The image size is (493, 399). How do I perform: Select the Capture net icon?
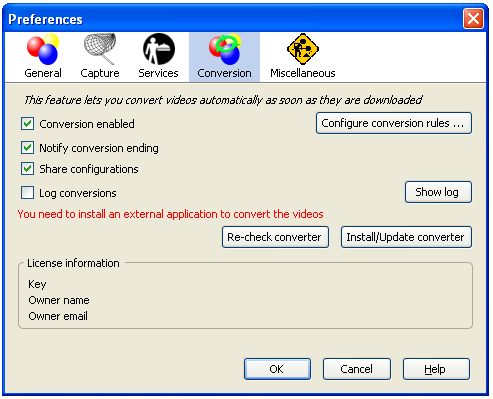click(x=100, y=49)
